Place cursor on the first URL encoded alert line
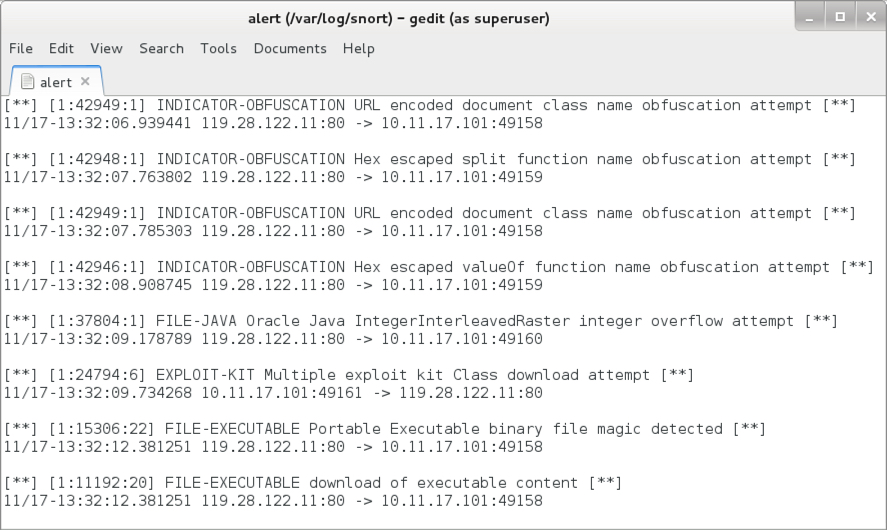 point(430,105)
